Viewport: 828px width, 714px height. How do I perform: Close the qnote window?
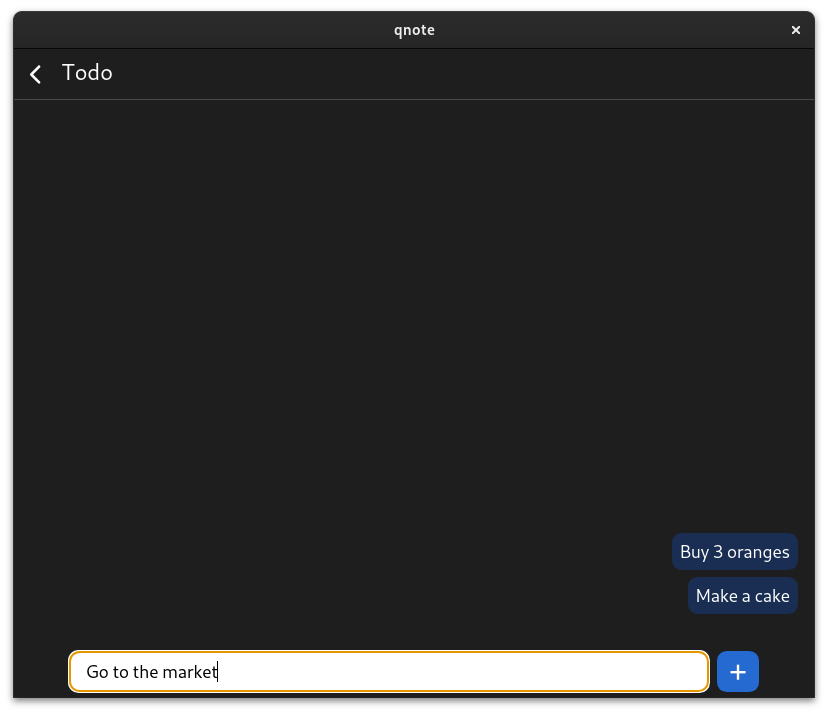pyautogui.click(x=796, y=30)
